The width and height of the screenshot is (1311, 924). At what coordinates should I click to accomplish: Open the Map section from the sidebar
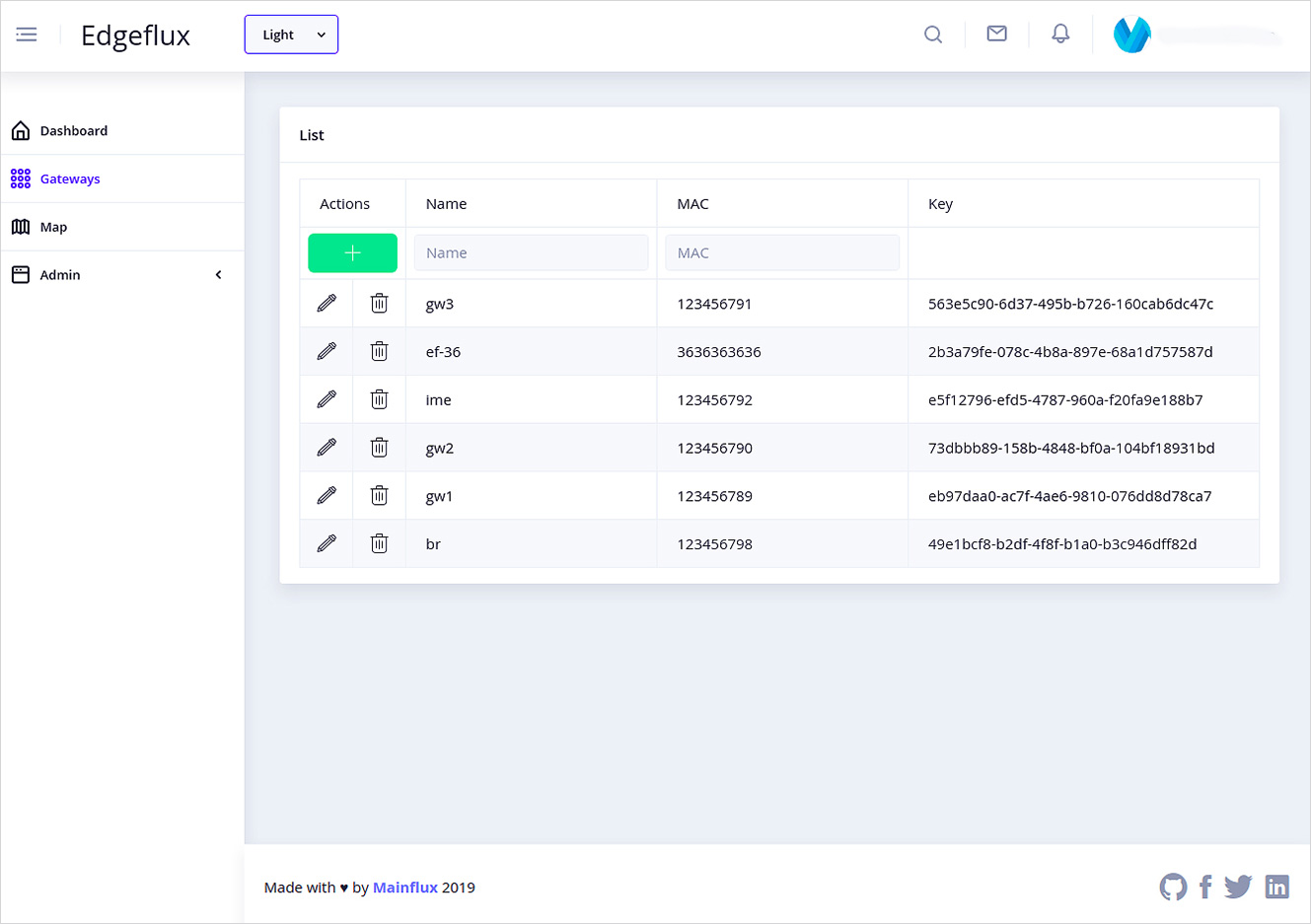click(53, 226)
